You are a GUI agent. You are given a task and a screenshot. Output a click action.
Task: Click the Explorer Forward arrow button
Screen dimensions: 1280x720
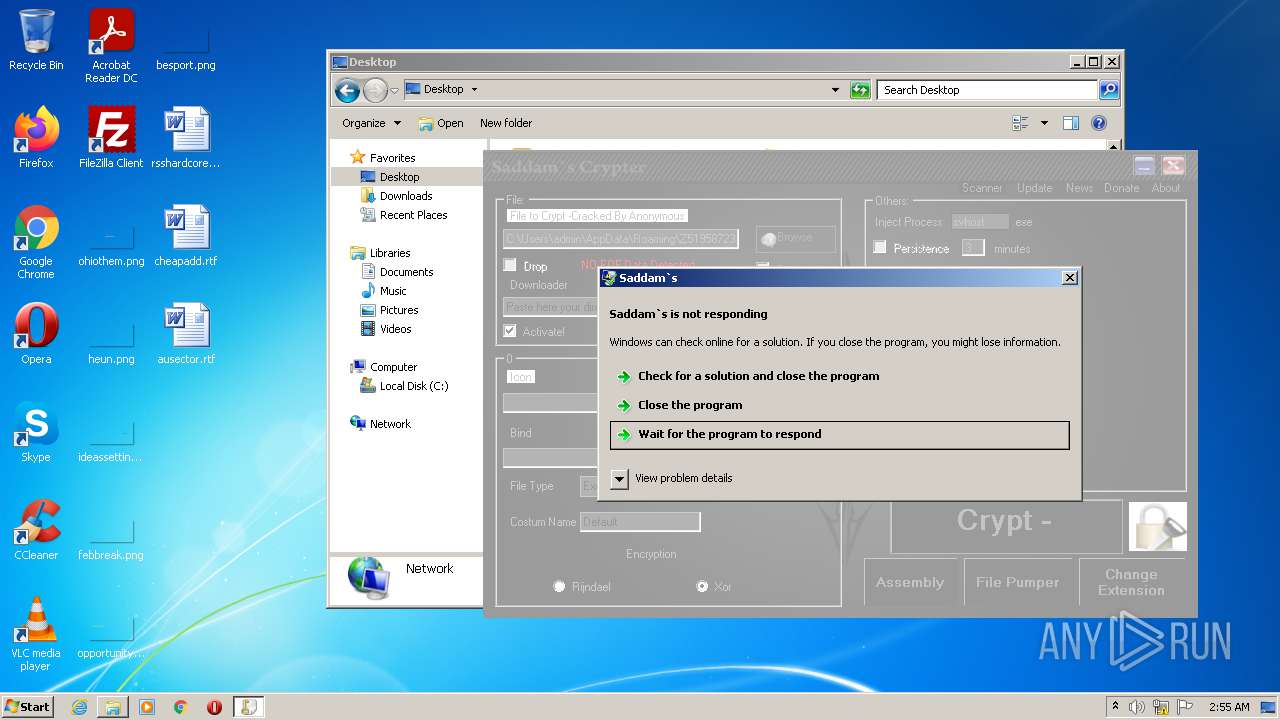375,90
